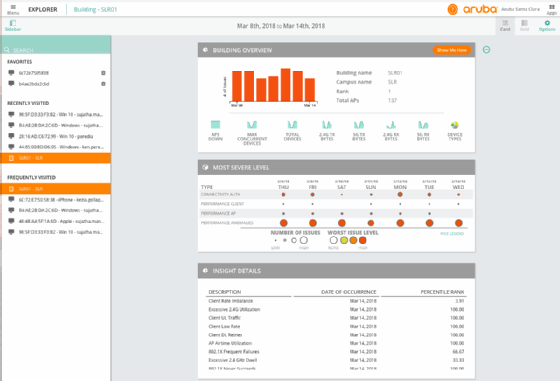The height and width of the screenshot is (381, 560).
Task: Click the Hide Legend link
Action: (x=452, y=234)
